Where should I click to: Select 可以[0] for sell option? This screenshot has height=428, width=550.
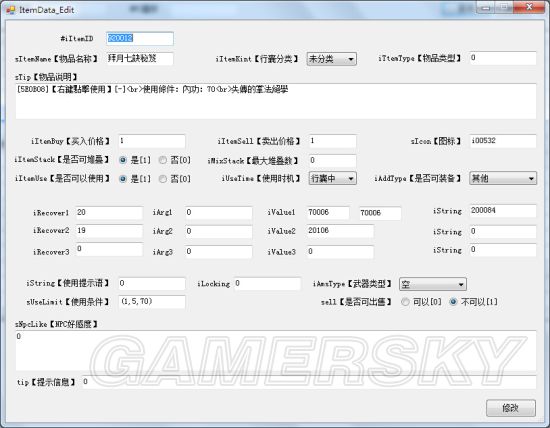click(421, 302)
